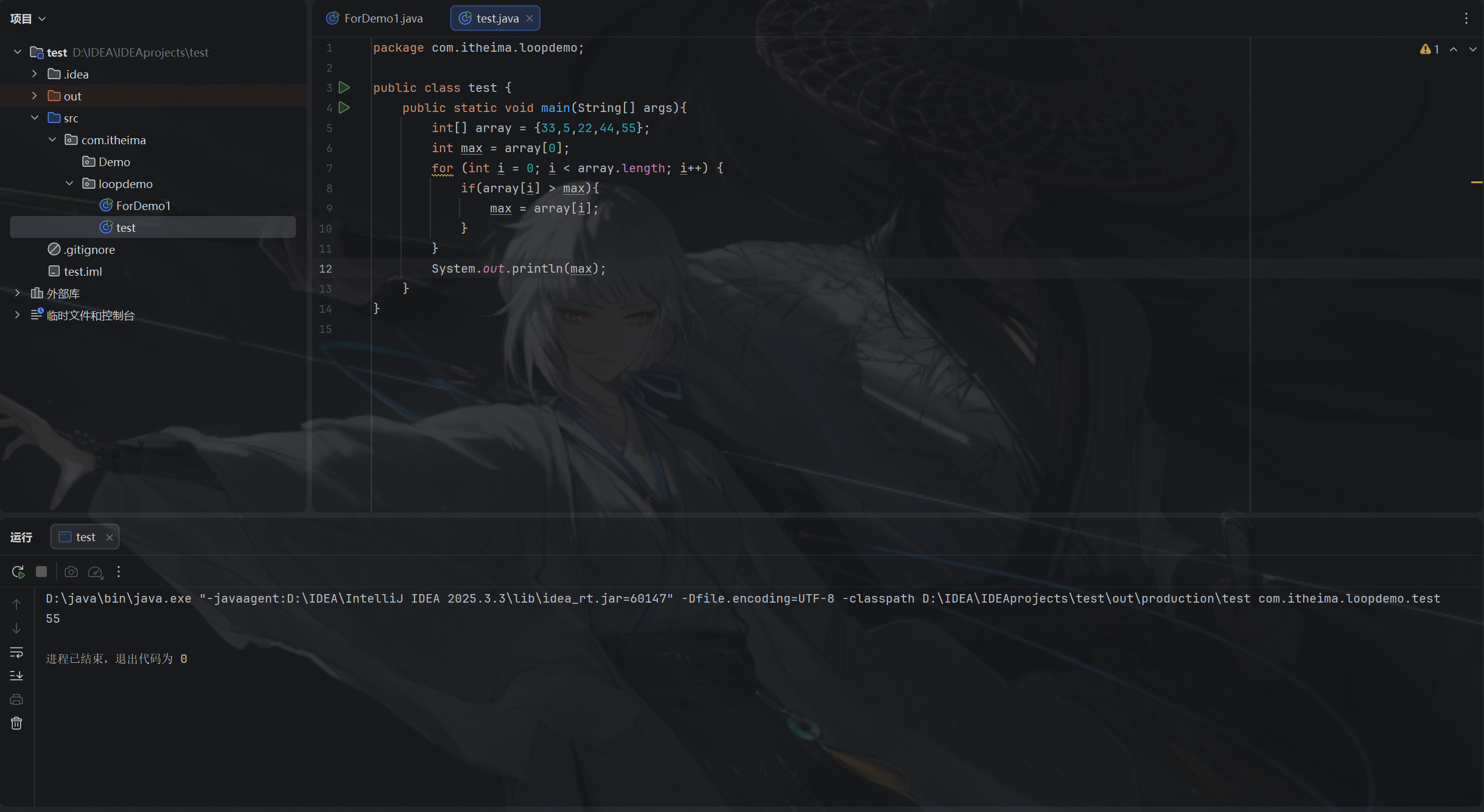Open the test.iml file
1484x812 pixels.
[75, 271]
